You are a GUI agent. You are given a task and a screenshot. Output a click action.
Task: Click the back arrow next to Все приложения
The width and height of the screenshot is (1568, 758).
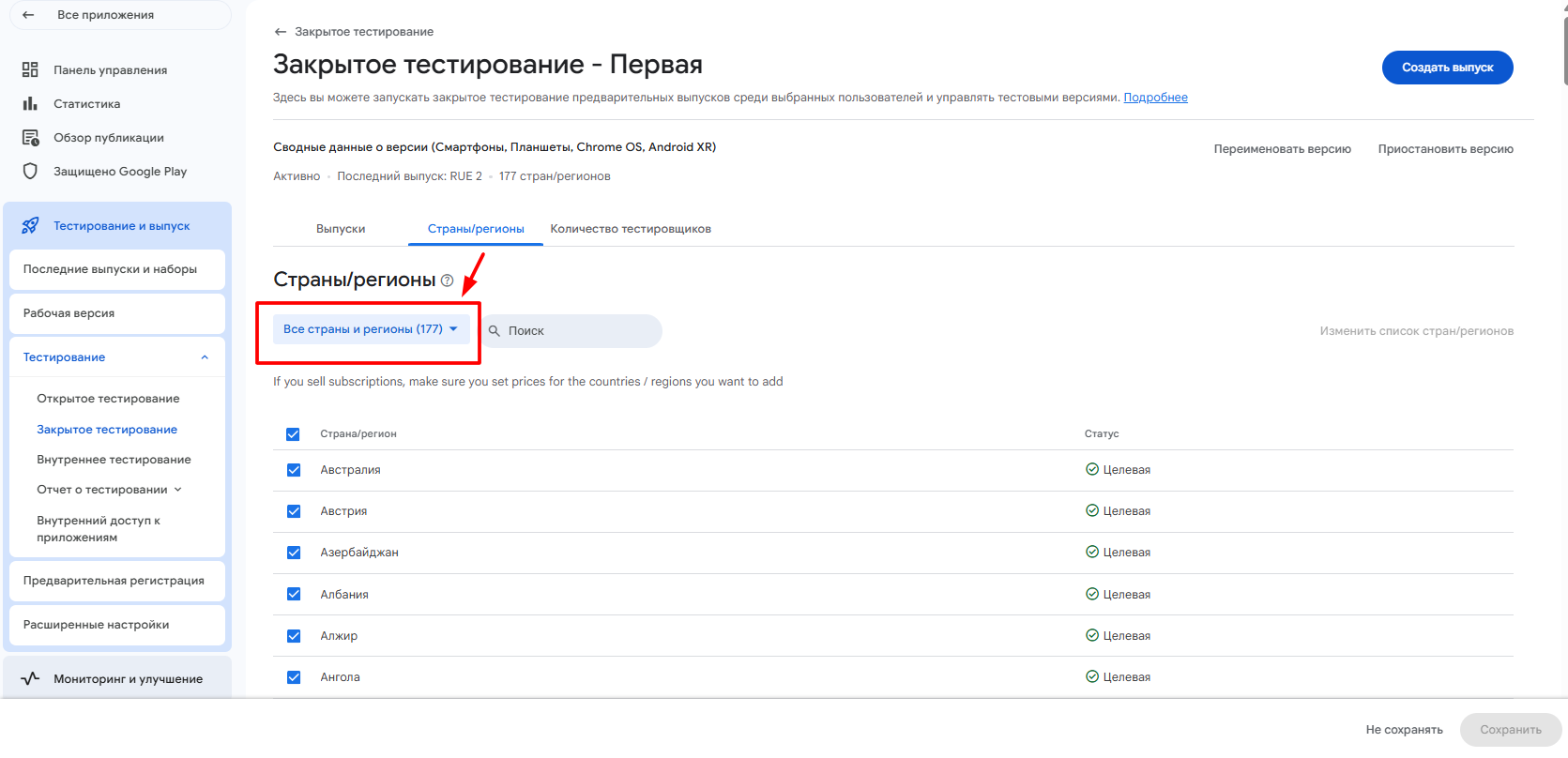tap(28, 15)
